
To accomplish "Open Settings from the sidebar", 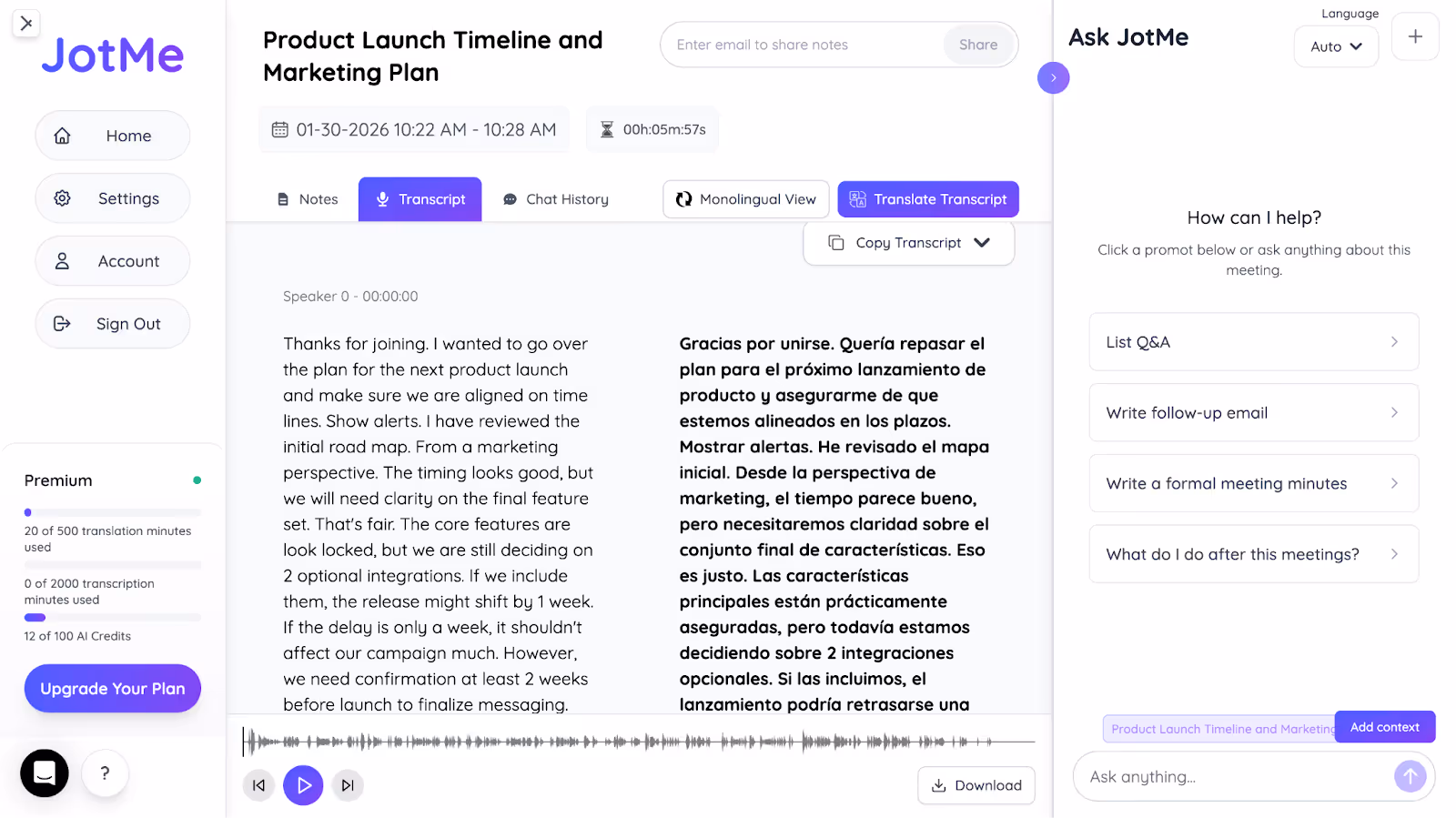I will pos(113,198).
